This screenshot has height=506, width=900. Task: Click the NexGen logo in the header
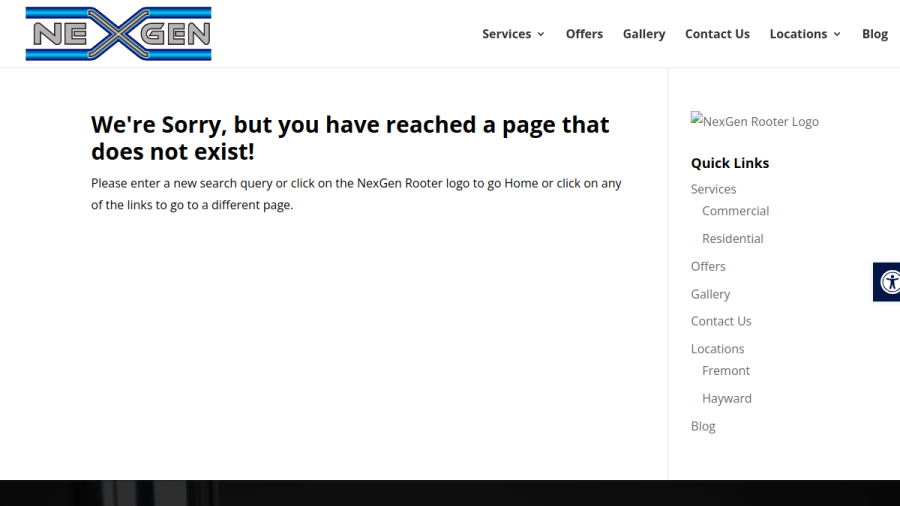click(118, 33)
